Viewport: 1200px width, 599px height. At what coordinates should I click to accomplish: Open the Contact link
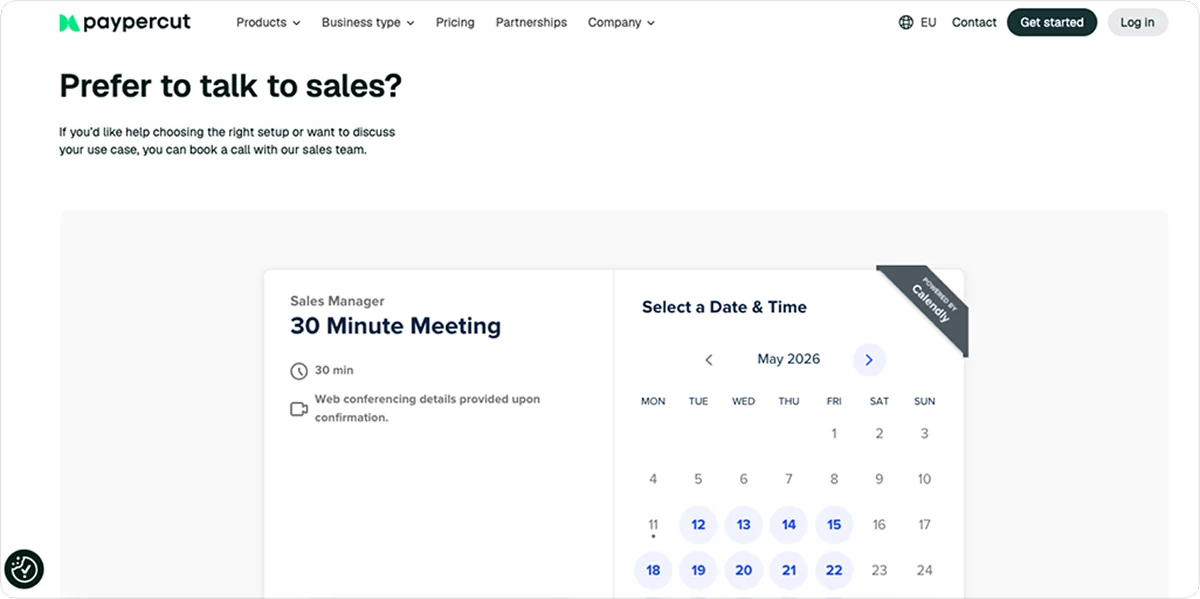pyautogui.click(x=974, y=22)
